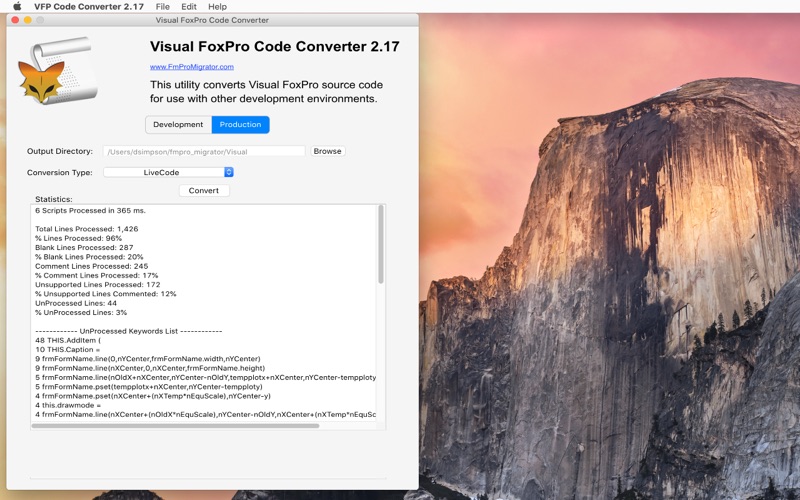Click the 'UnProcessed Keywords List' header line
The image size is (800, 500).
coord(129,331)
